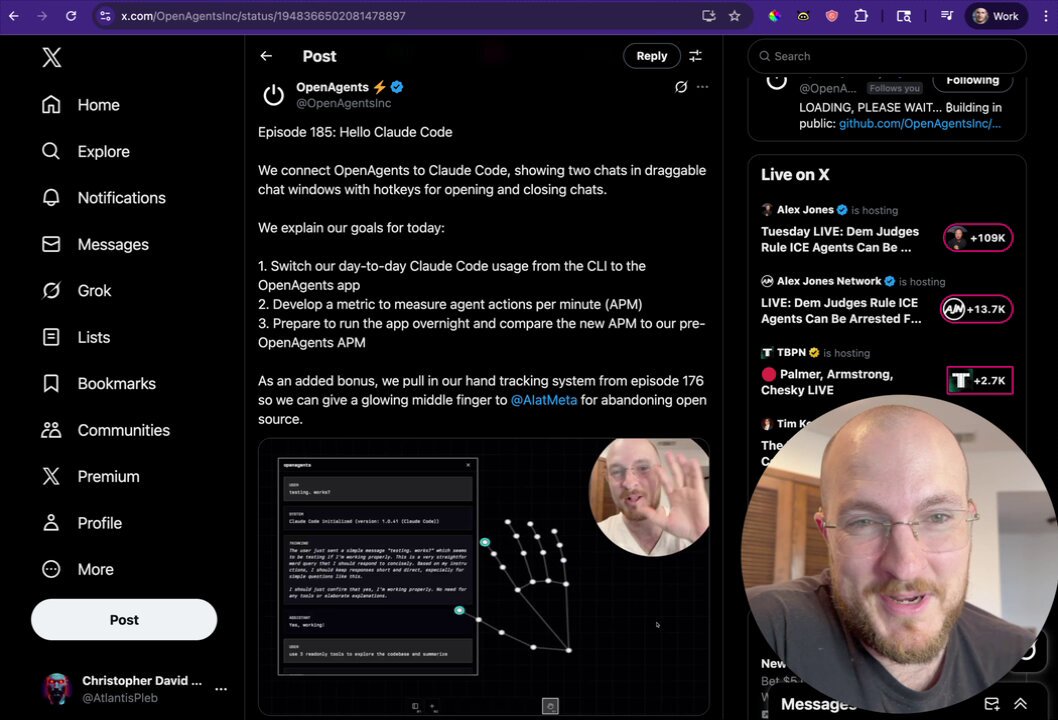Open the Notifications bell icon
The width and height of the screenshot is (1058, 720).
(51, 198)
